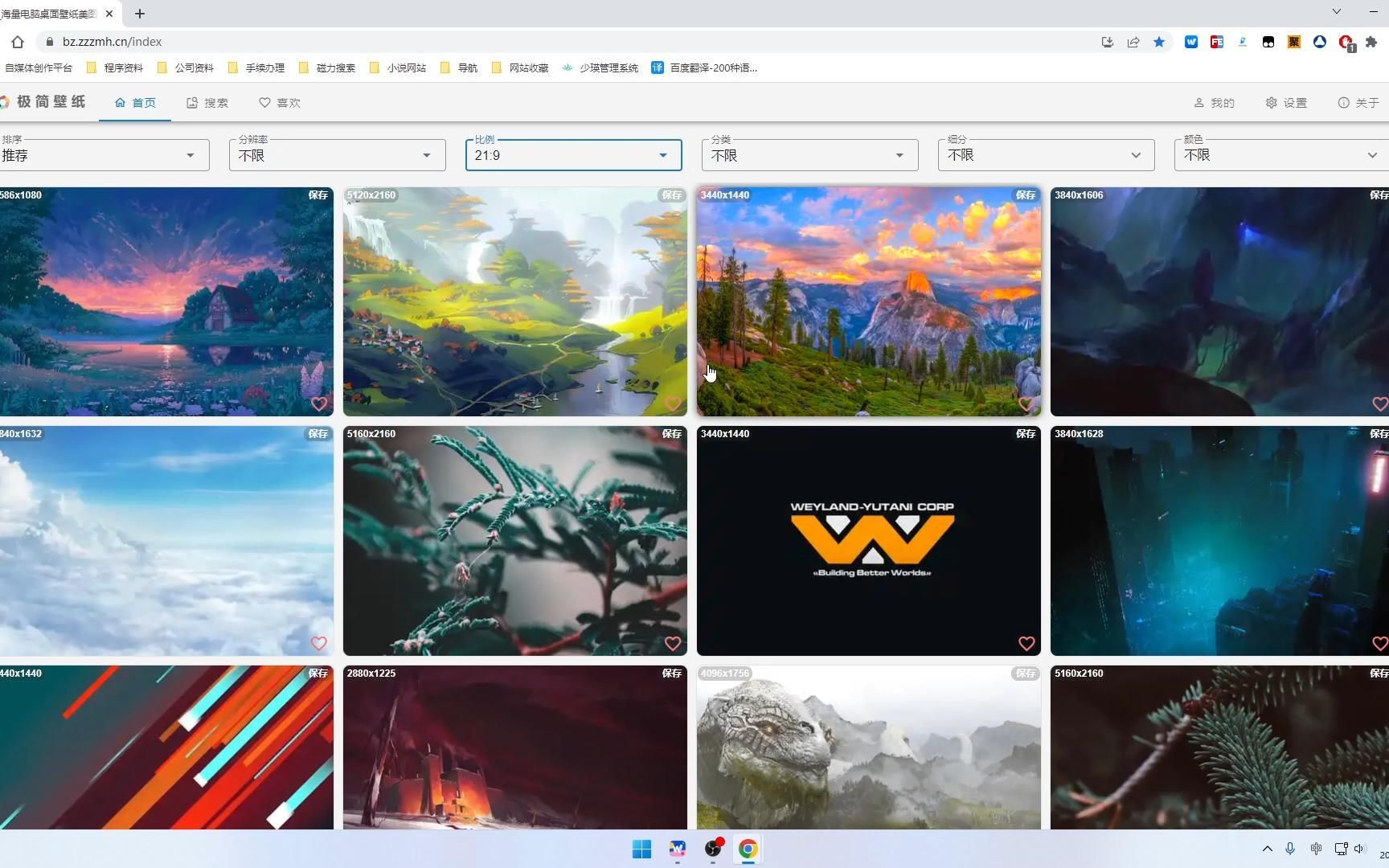The width and height of the screenshot is (1389, 868).
Task: Open the Weyland-Yutani Corp wallpaper thumbnail
Action: tap(869, 541)
